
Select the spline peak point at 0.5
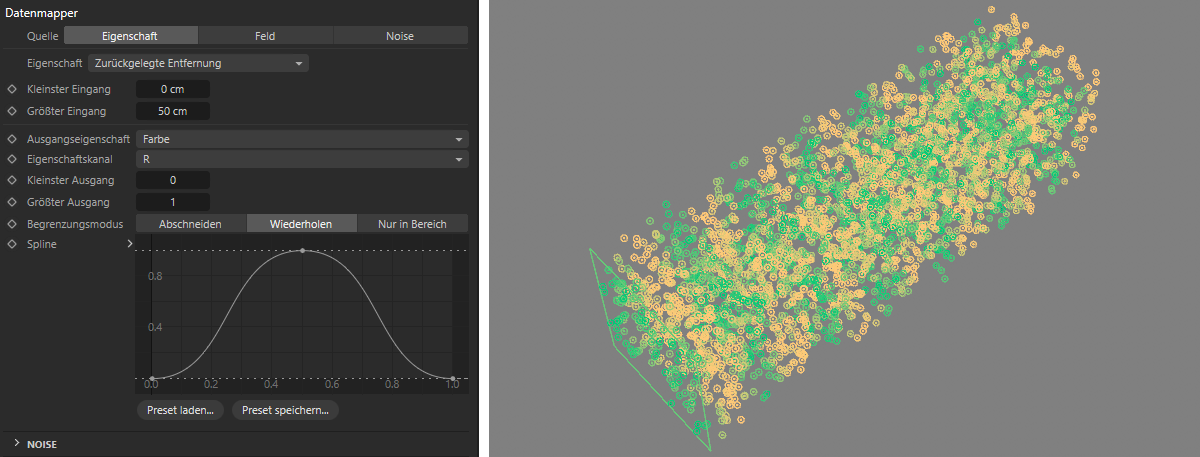(x=302, y=250)
